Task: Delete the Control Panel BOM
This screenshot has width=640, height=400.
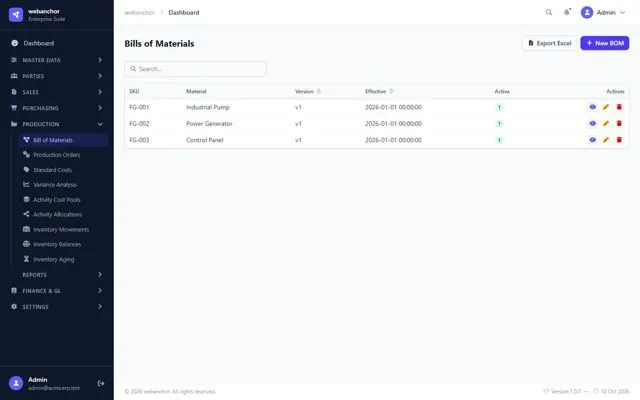Action: pos(619,140)
